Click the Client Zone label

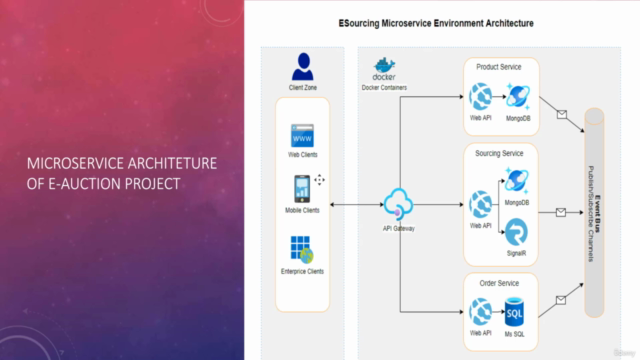302,88
